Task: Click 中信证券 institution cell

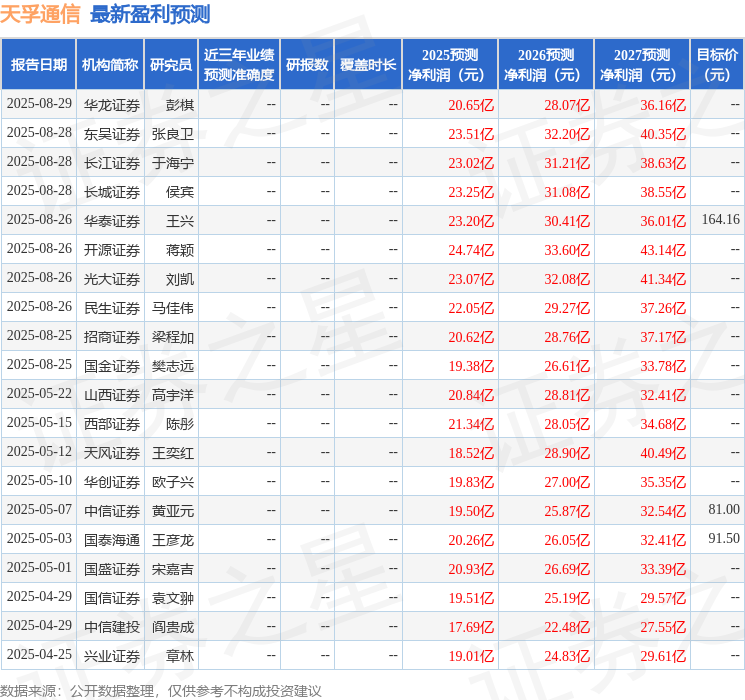Action: click(112, 511)
